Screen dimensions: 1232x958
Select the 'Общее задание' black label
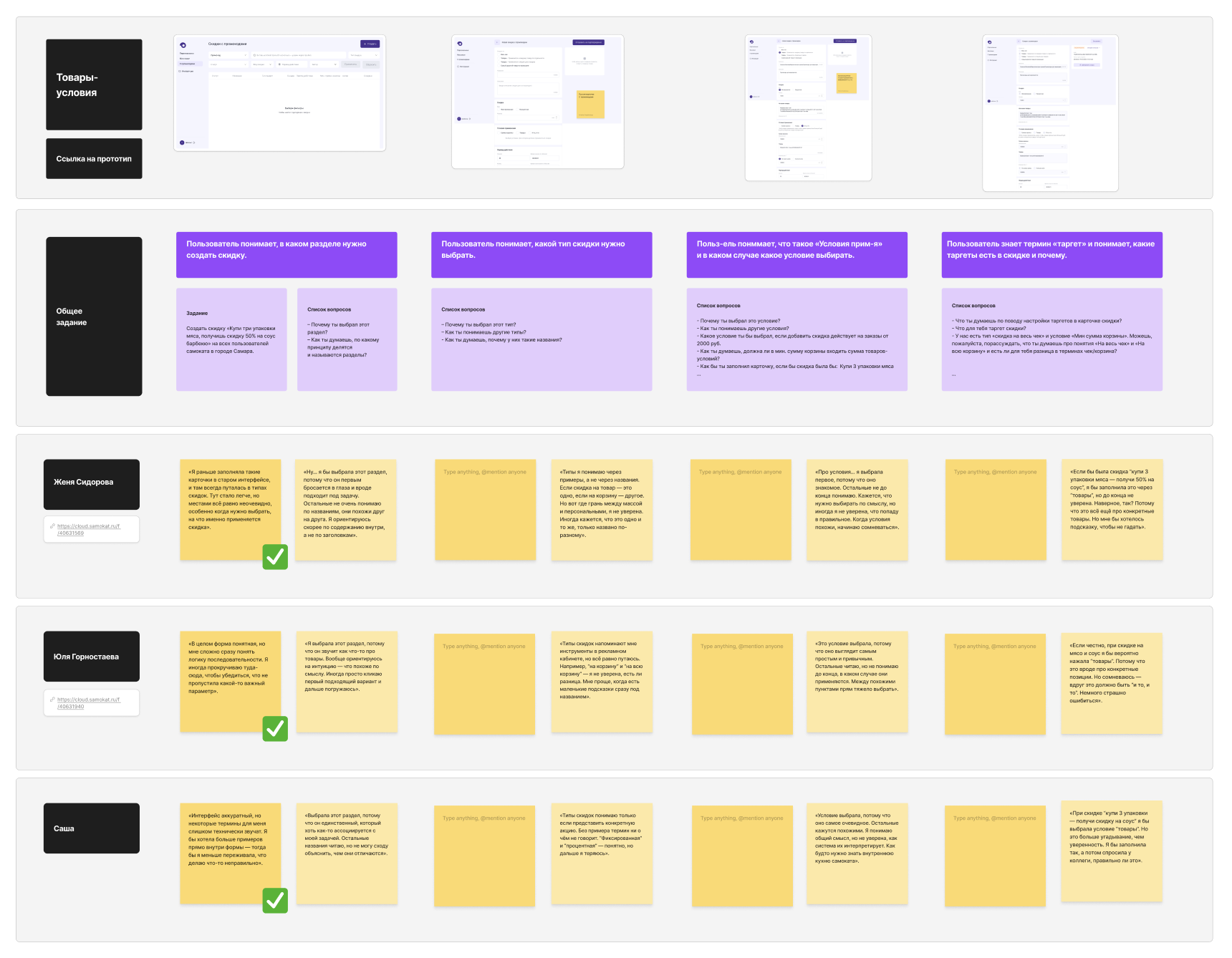(x=94, y=316)
